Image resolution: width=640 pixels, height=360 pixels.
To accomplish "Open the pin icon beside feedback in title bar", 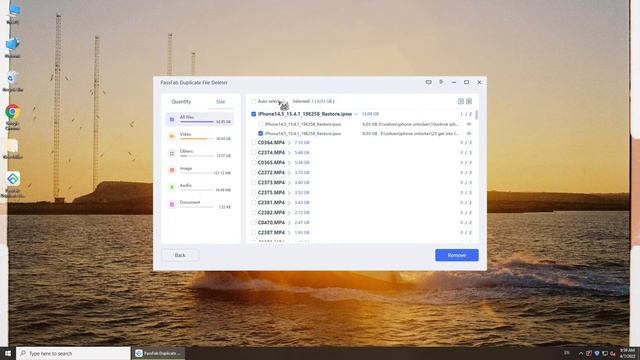I will coord(441,82).
